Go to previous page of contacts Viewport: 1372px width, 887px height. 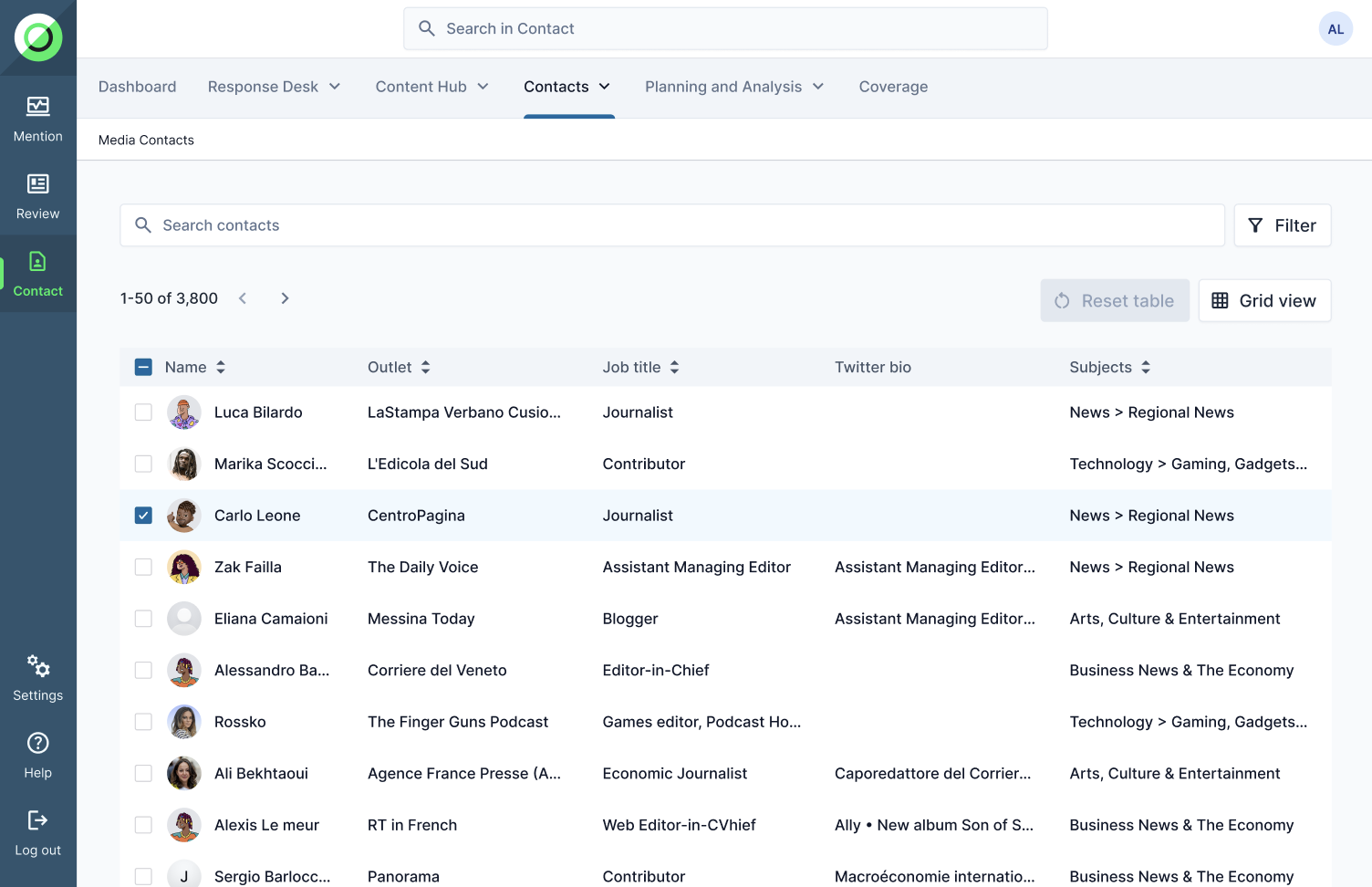[243, 298]
